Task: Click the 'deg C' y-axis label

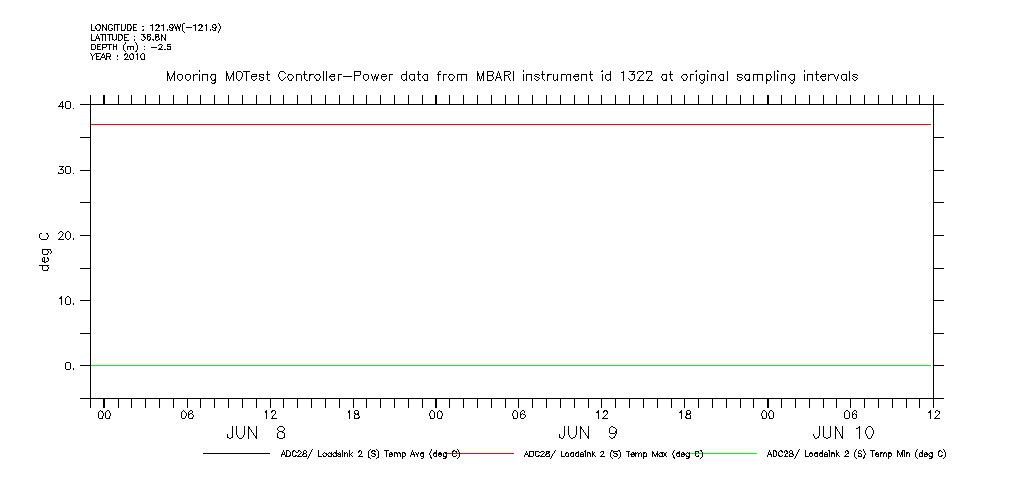Action: point(45,252)
